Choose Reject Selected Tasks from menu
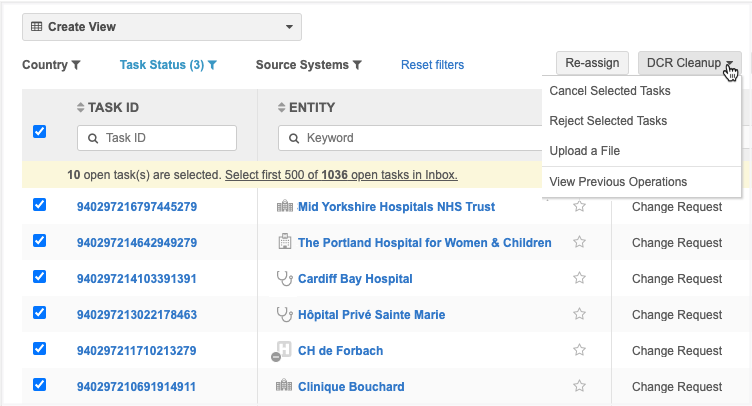Viewport: 752px width, 406px height. [608, 121]
